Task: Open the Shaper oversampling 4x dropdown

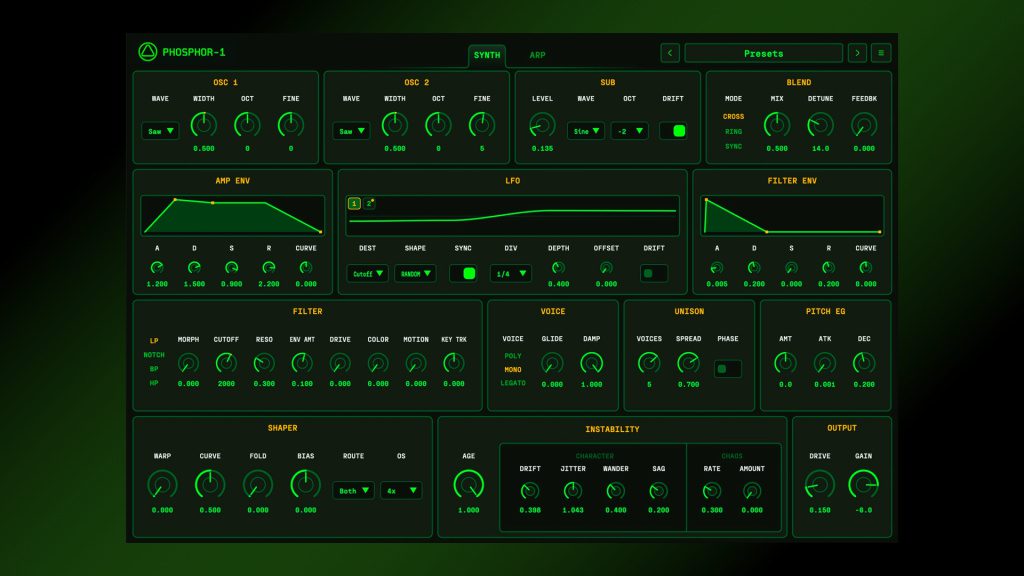Action: click(x=401, y=490)
